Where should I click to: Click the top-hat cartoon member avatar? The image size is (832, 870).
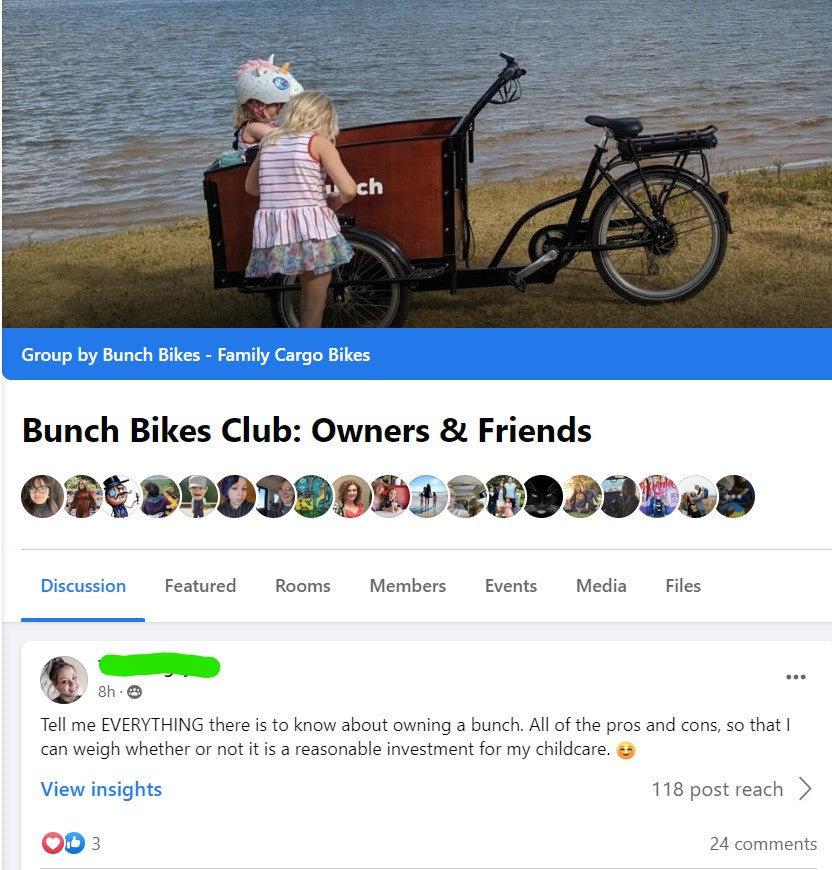tap(119, 496)
